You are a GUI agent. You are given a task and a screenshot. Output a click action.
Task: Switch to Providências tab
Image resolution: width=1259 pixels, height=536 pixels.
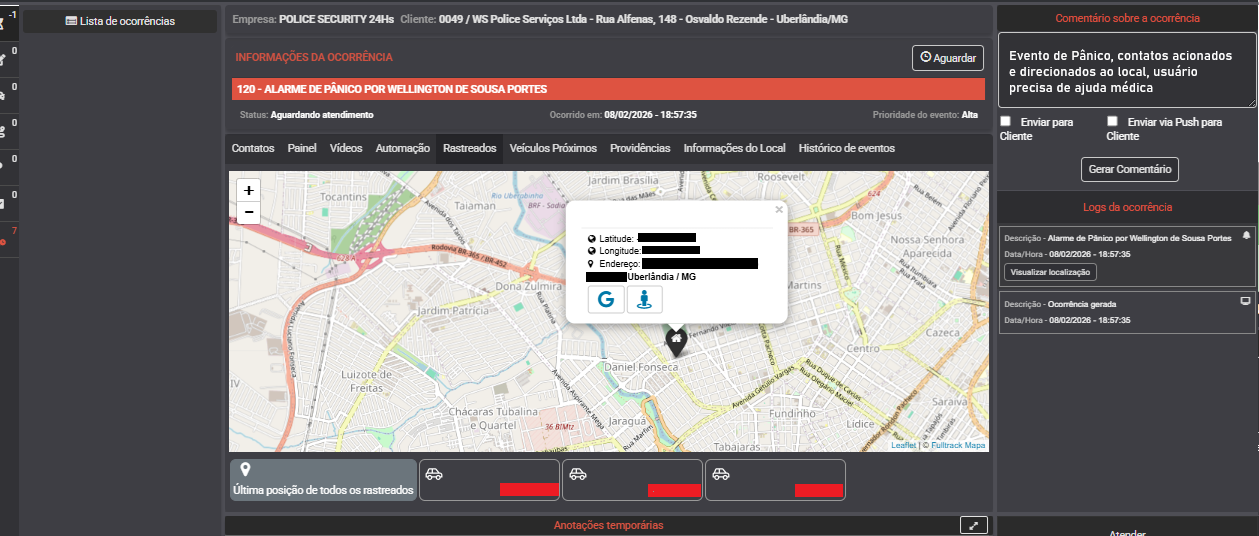640,148
